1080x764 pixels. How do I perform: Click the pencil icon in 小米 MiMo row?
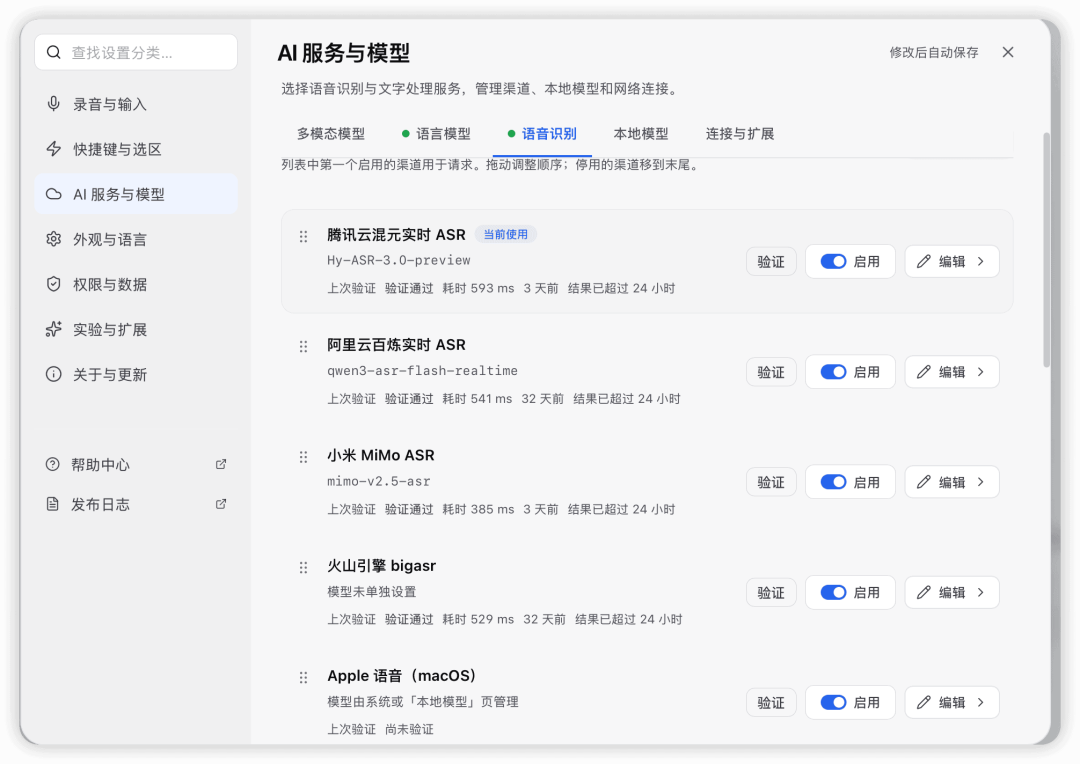point(924,482)
